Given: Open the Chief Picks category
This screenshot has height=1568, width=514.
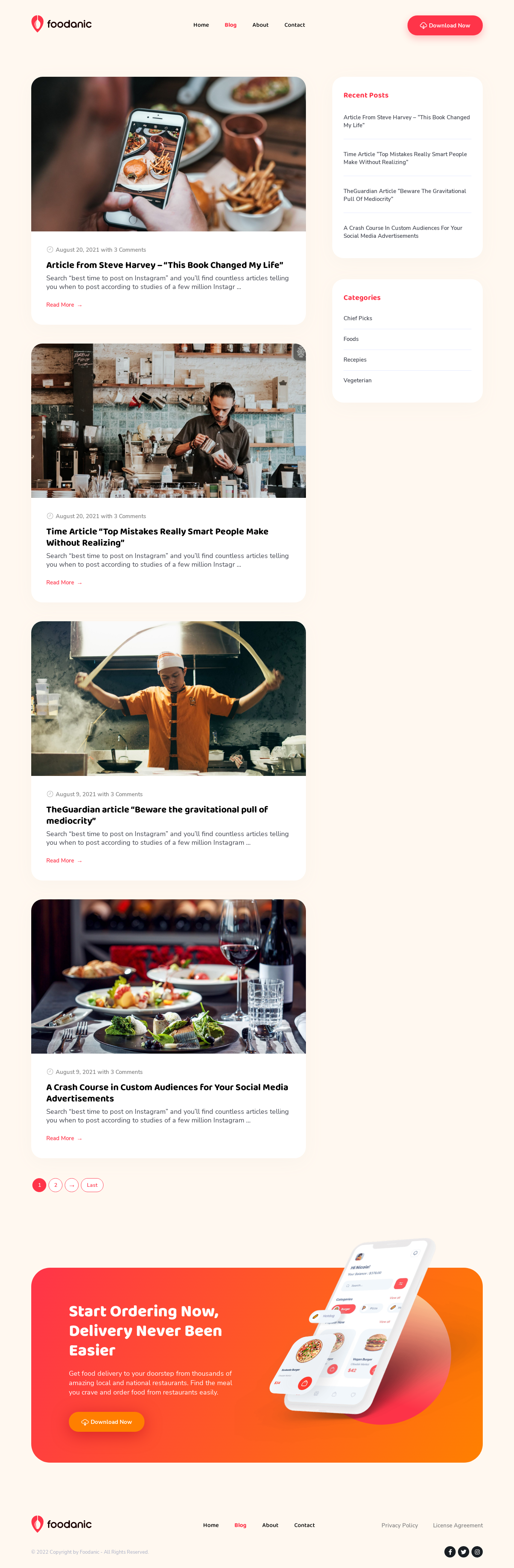Looking at the screenshot, I should [x=357, y=318].
